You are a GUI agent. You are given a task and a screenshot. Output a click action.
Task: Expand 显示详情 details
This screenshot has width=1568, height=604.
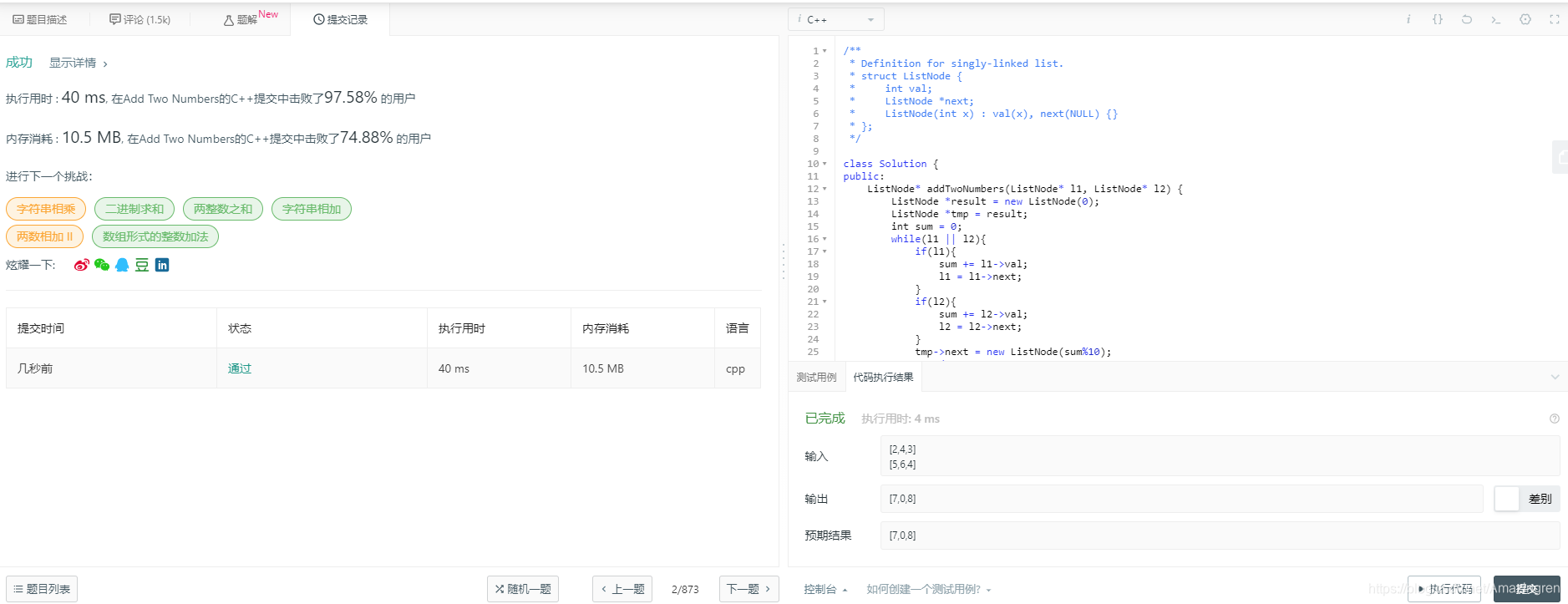pos(78,63)
